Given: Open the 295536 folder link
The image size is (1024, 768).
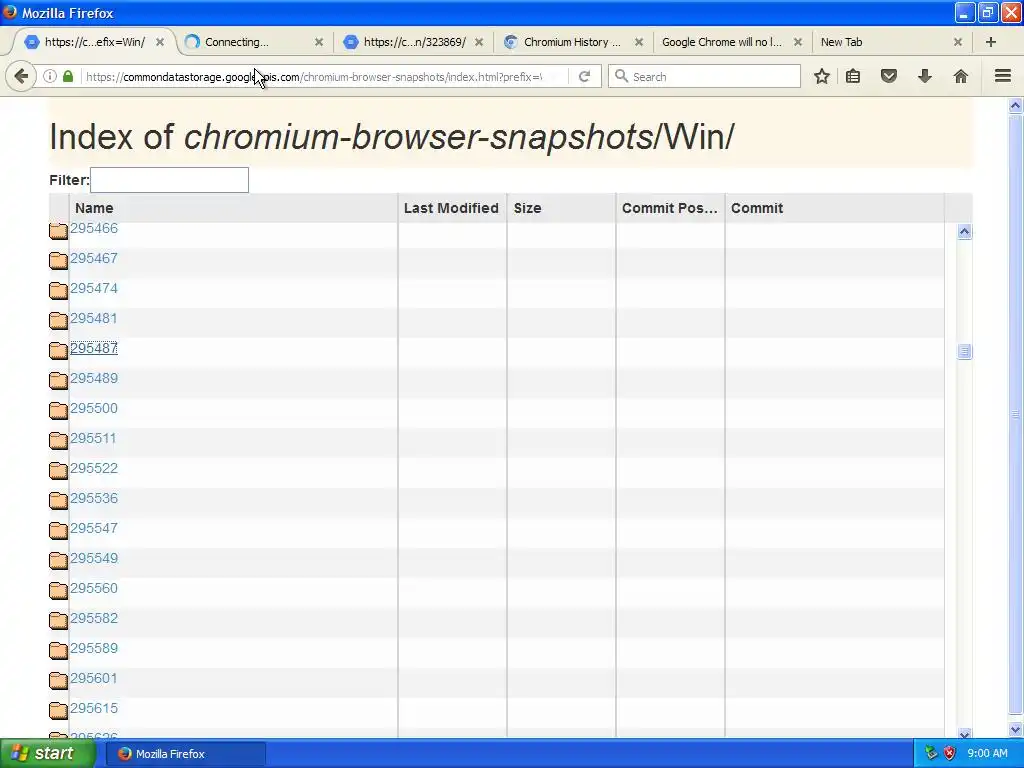Looking at the screenshot, I should pos(94,498).
